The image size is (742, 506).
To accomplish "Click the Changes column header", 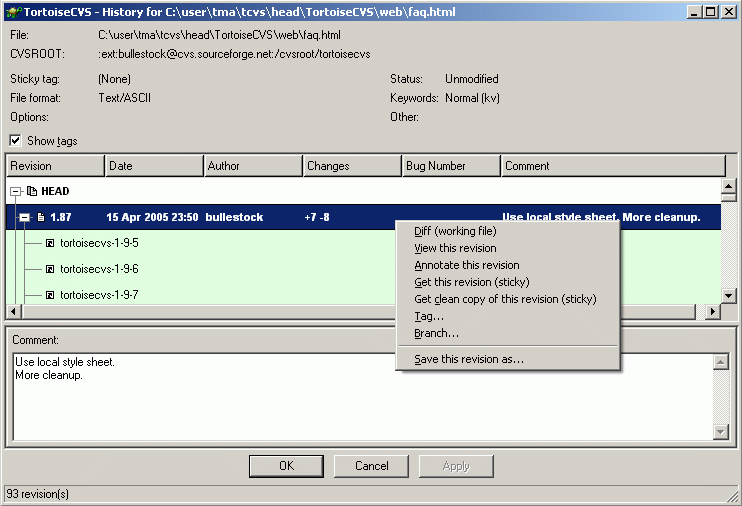I will point(352,166).
